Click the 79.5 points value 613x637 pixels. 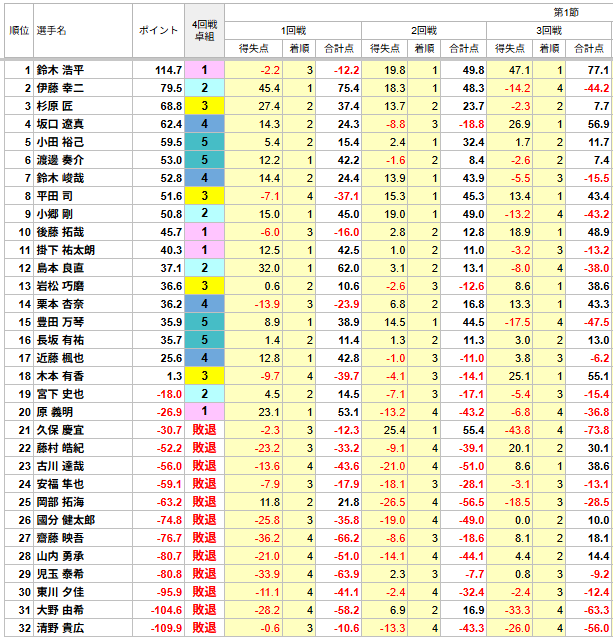coord(171,88)
